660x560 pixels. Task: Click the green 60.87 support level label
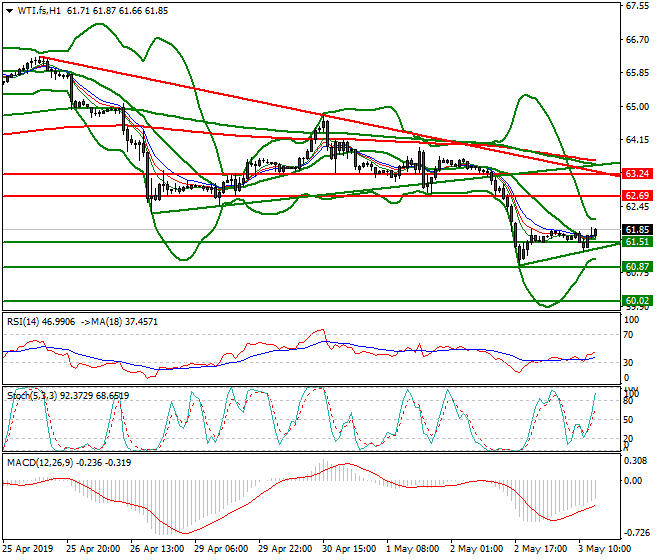tap(637, 267)
